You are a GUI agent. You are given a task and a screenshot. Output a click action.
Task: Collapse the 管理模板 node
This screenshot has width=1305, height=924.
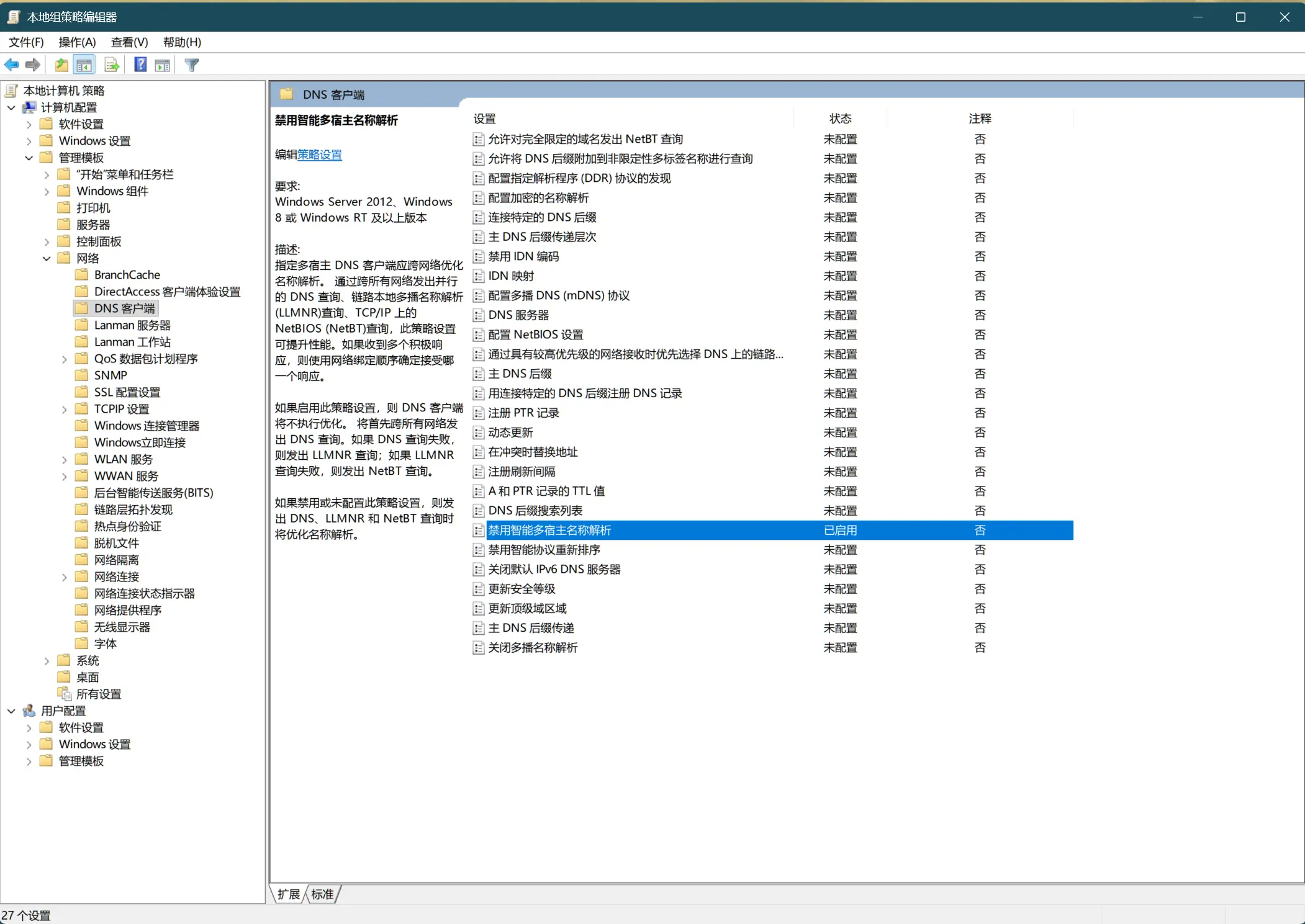tap(28, 157)
